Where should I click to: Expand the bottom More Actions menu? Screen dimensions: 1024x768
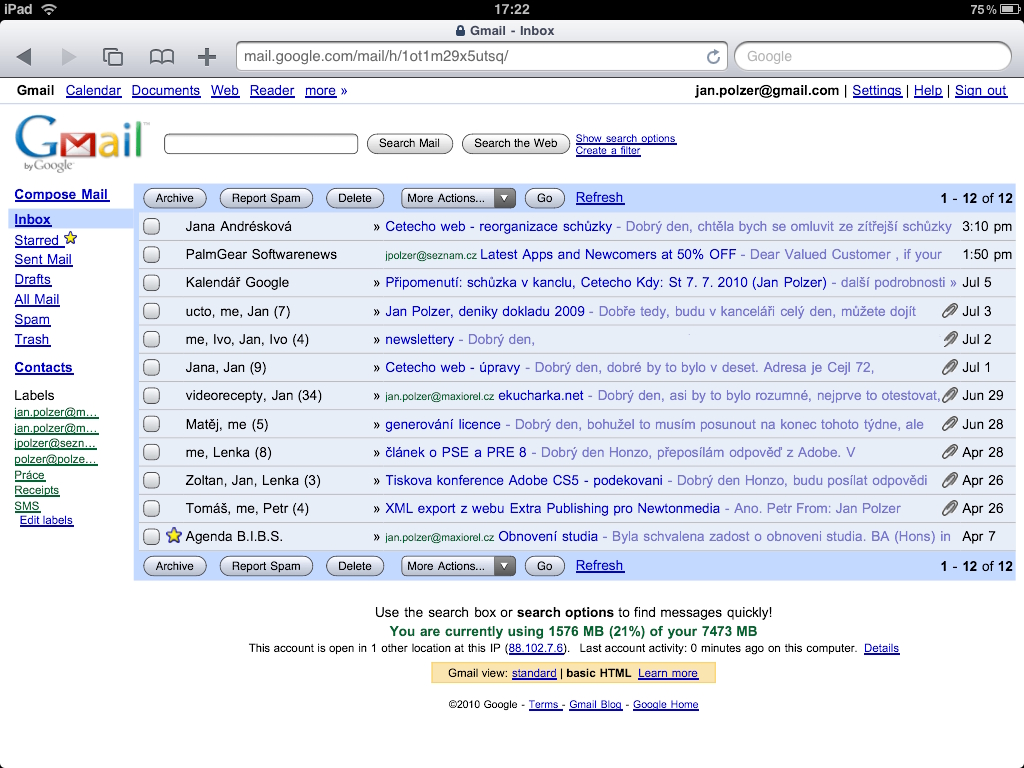coord(458,566)
